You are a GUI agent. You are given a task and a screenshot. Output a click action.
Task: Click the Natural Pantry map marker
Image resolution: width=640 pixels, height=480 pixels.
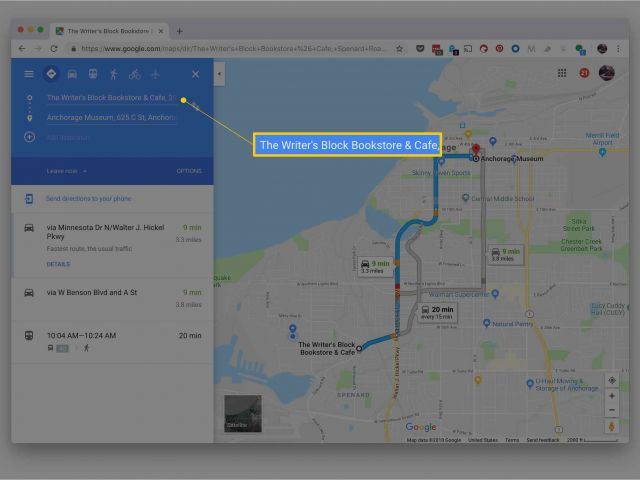tap(486, 323)
